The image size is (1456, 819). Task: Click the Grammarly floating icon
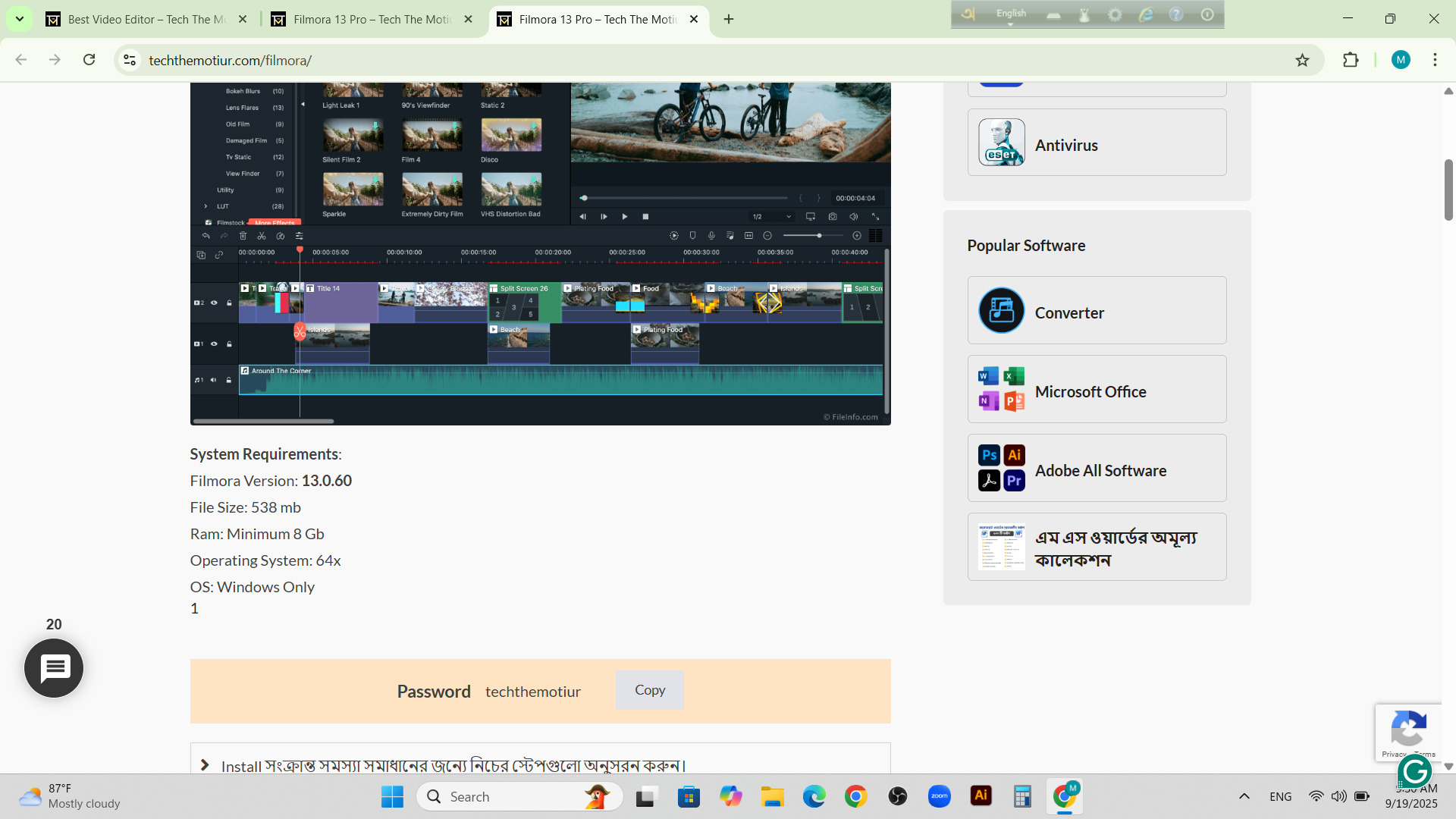[1414, 772]
